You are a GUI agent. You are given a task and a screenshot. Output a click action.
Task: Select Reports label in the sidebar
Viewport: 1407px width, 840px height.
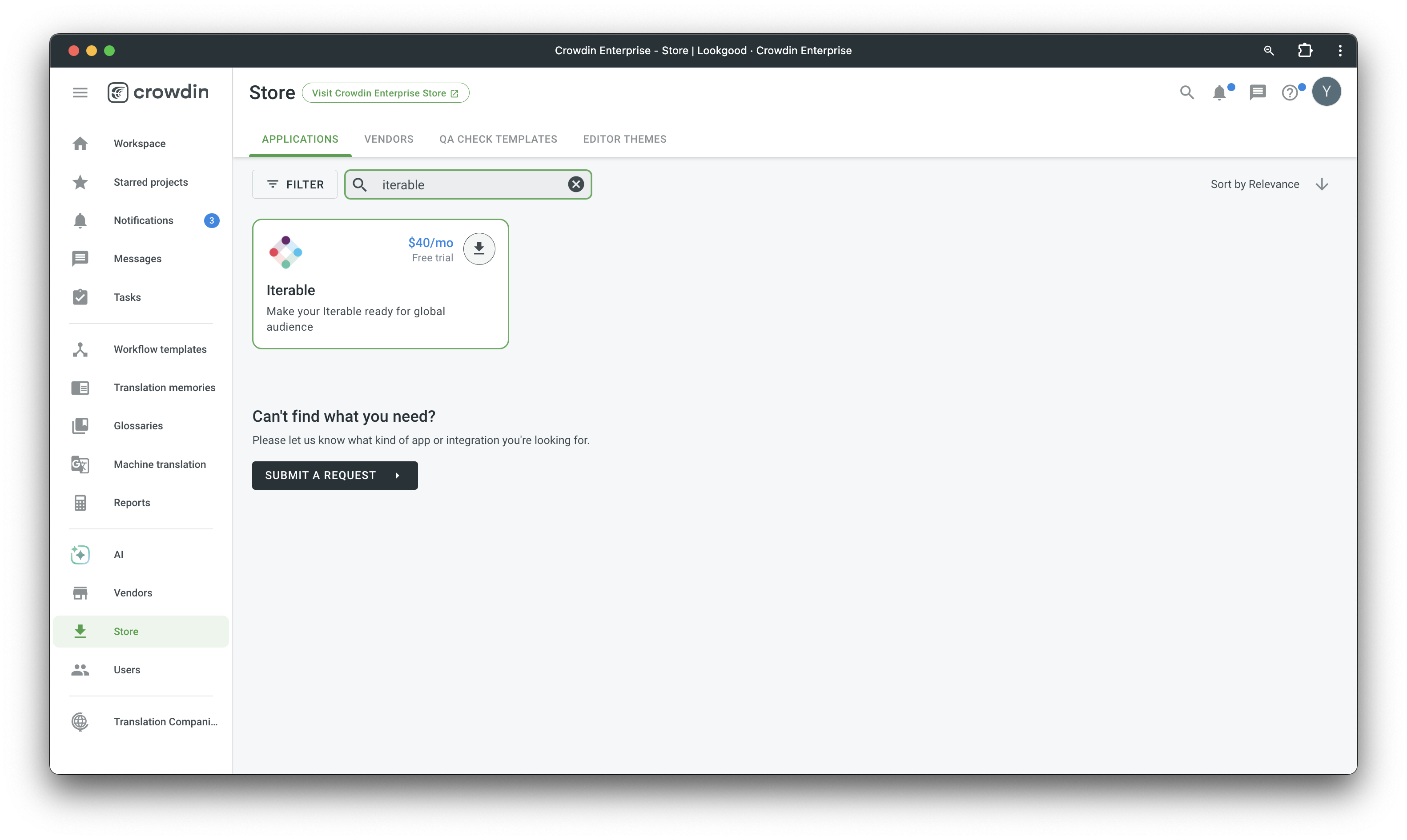coord(132,503)
